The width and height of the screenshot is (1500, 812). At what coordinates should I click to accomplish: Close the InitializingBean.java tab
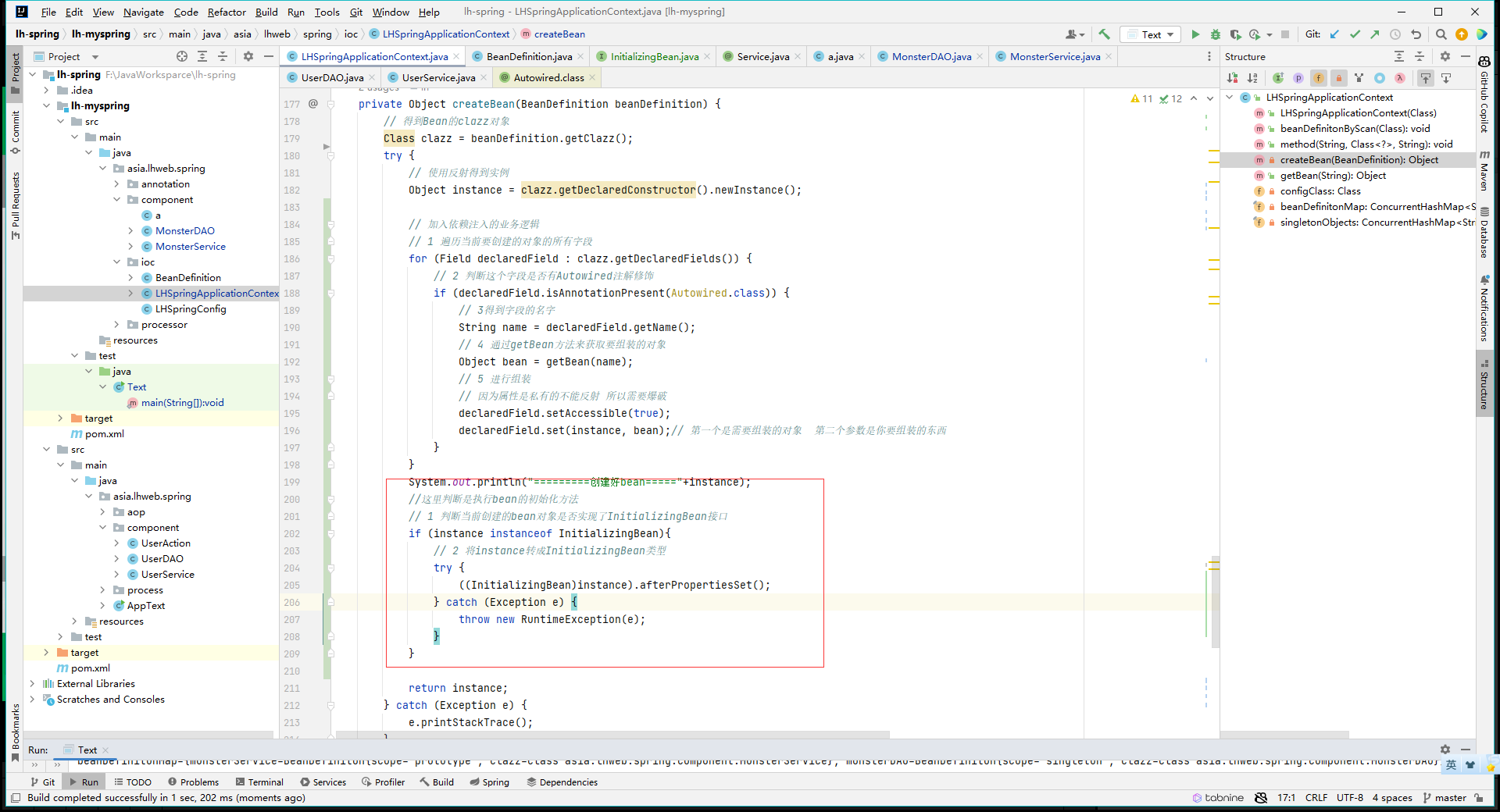[707, 56]
